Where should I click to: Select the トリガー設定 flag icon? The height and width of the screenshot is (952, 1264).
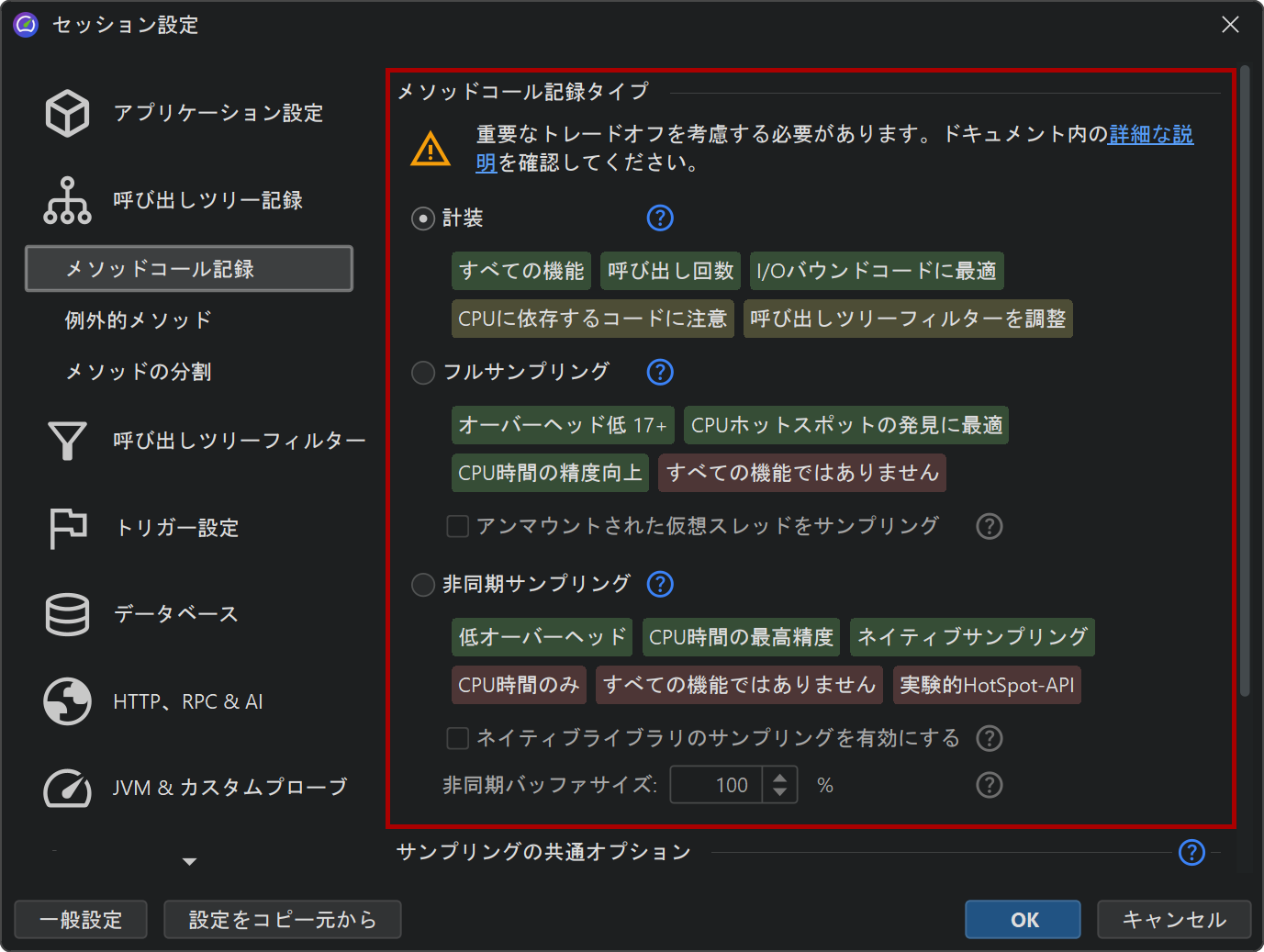click(67, 528)
